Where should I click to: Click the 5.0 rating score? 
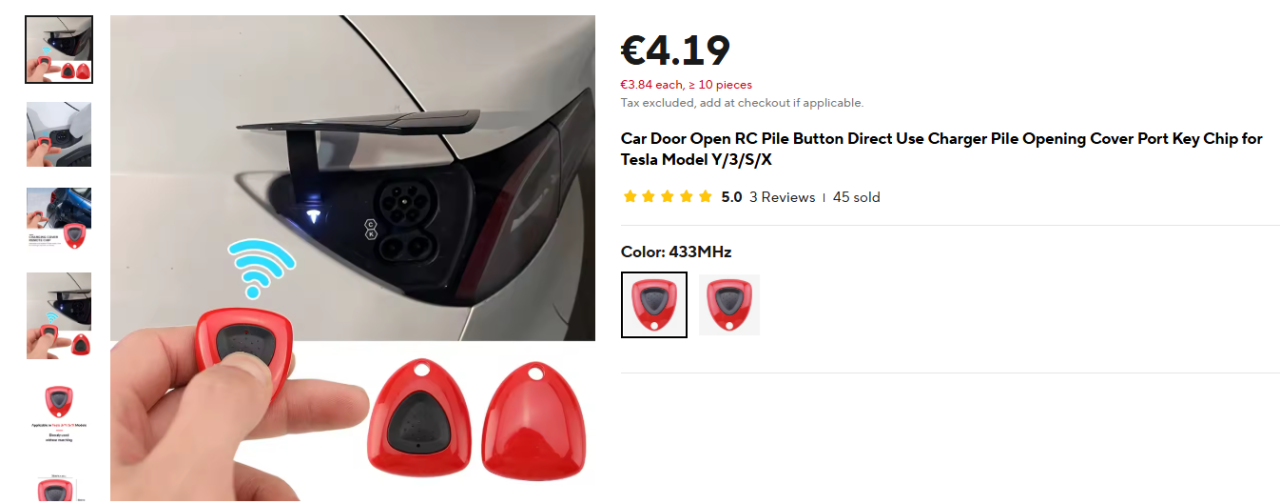click(x=732, y=197)
